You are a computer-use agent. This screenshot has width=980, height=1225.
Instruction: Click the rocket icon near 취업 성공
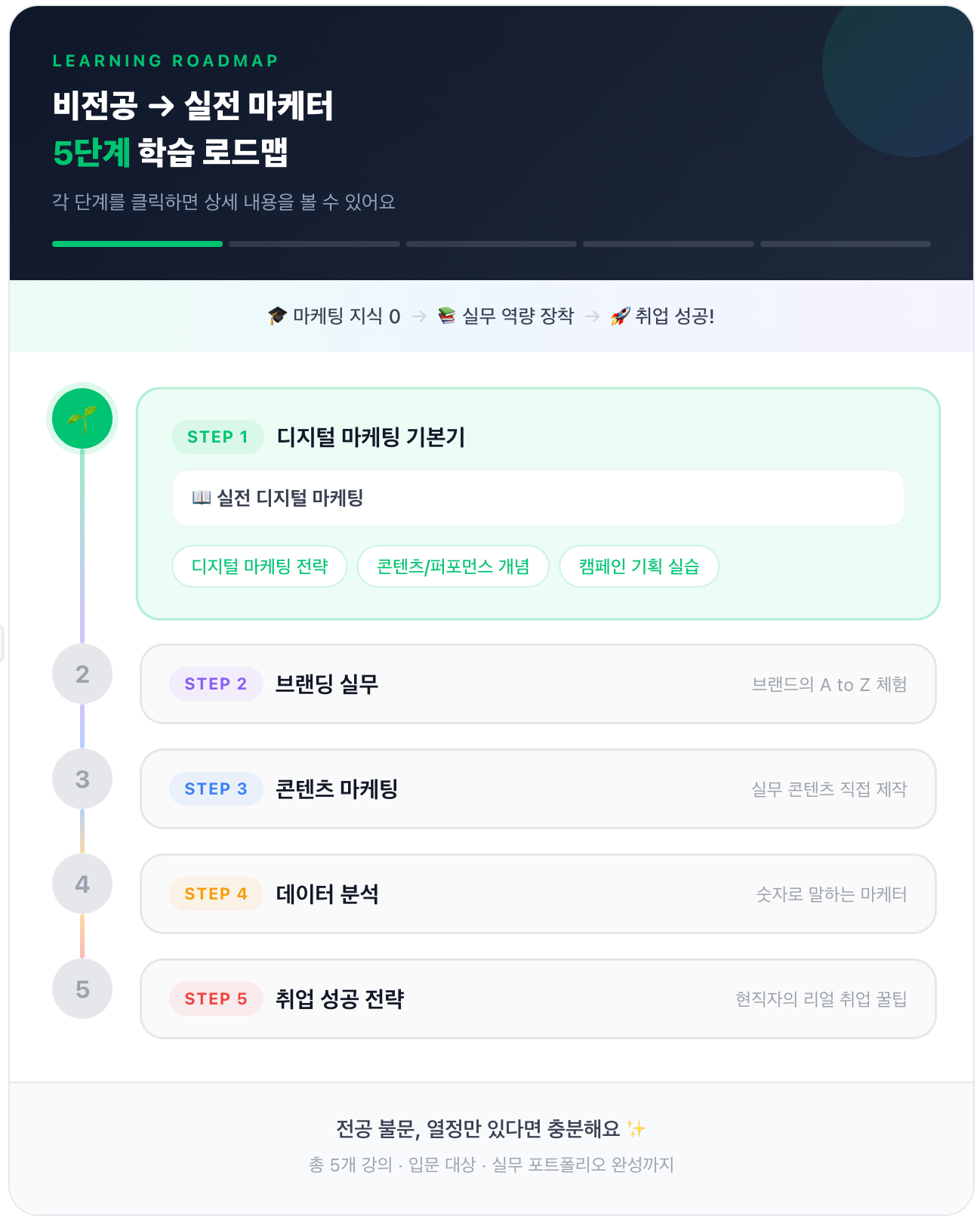620,316
